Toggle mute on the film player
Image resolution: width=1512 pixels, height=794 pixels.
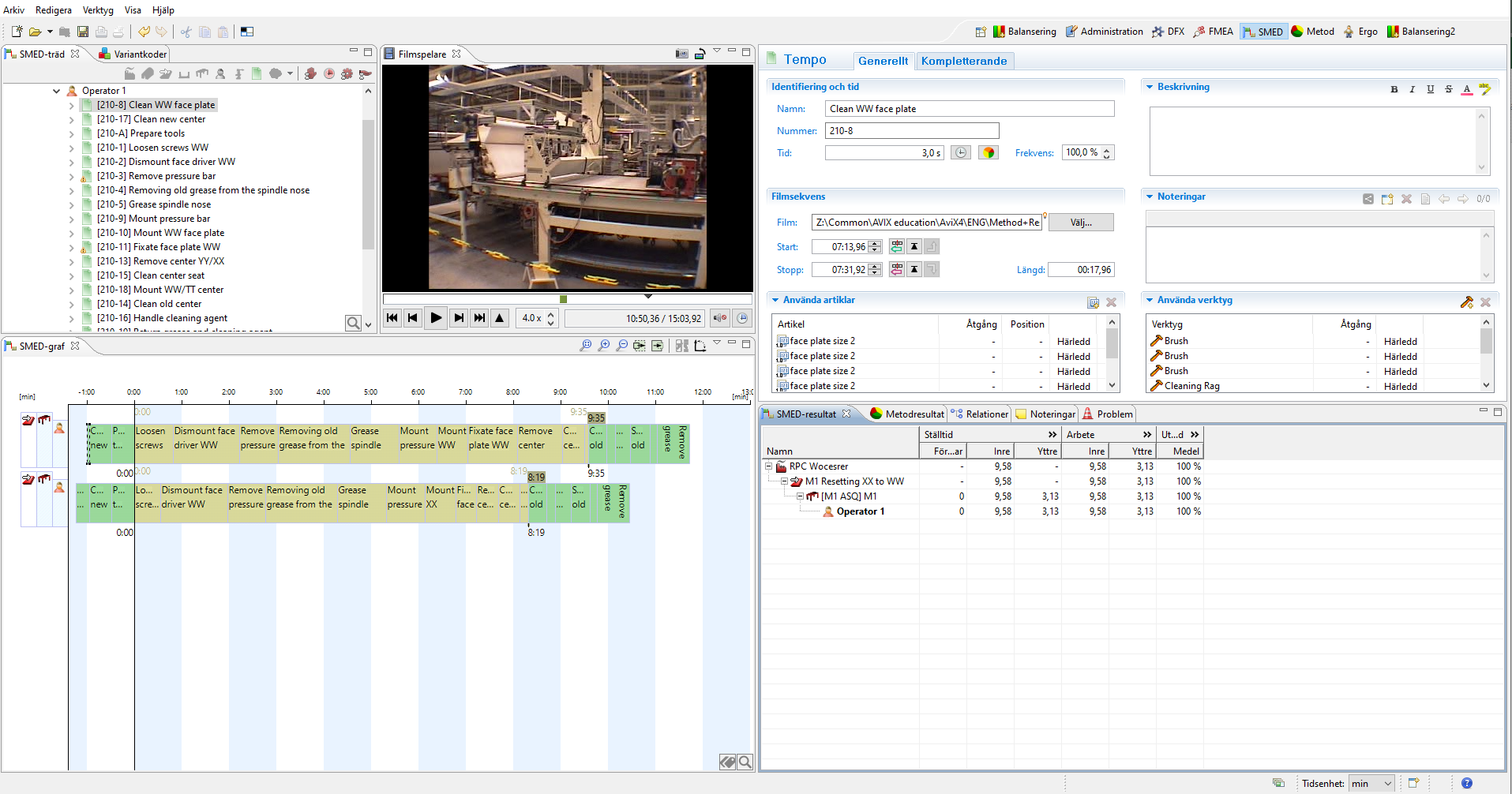719,318
